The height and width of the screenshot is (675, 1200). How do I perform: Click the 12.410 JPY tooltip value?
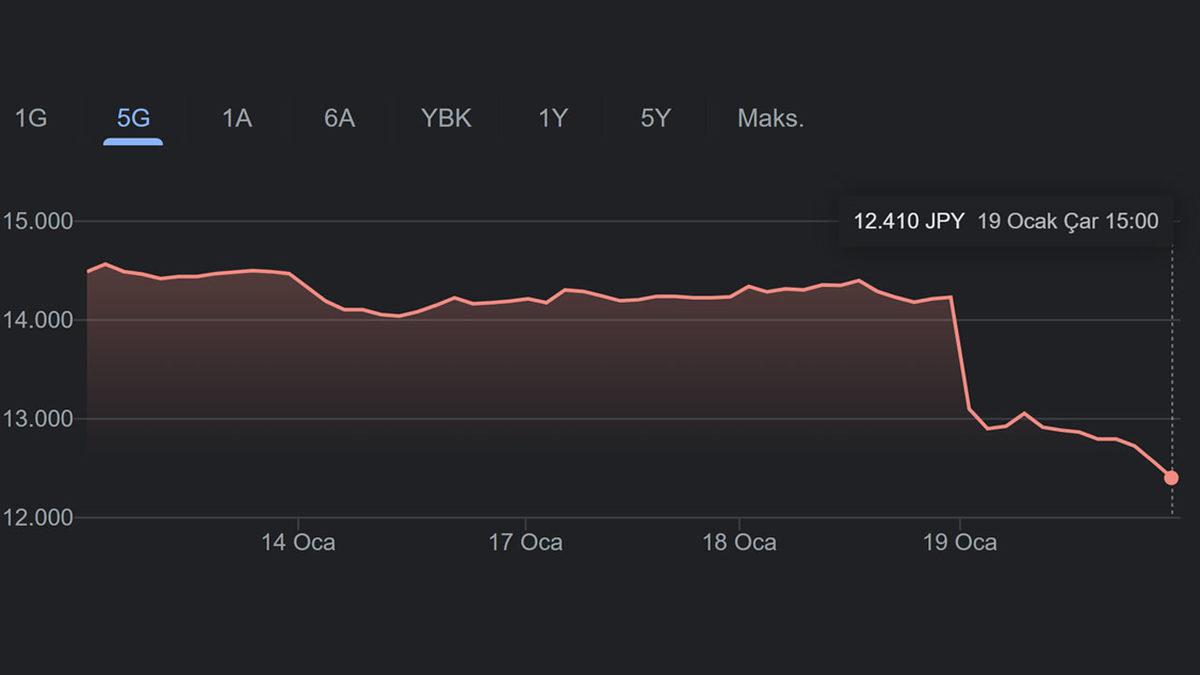910,221
